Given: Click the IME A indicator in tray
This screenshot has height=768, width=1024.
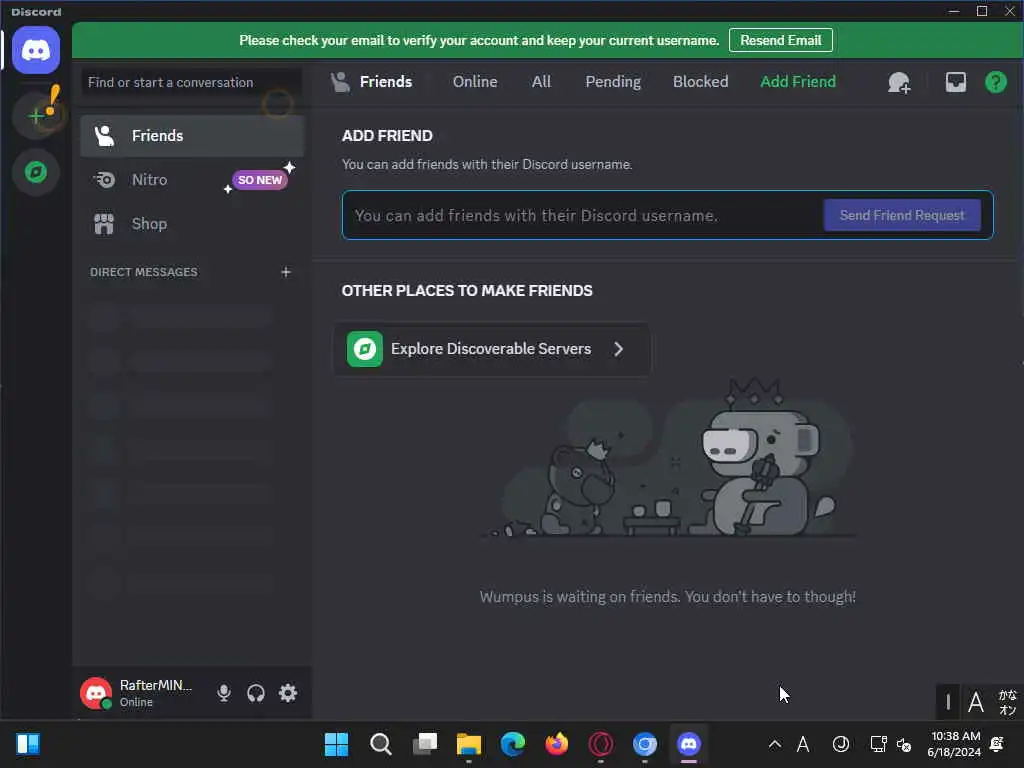Looking at the screenshot, I should [x=803, y=744].
